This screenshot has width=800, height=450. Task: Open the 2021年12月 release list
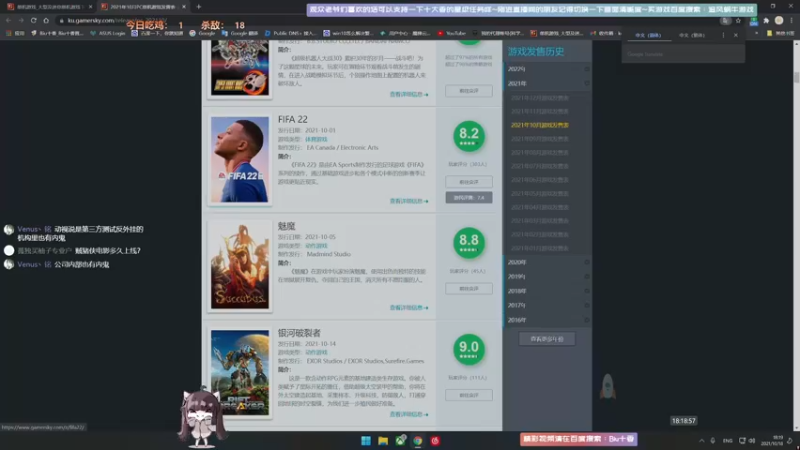[x=540, y=97]
